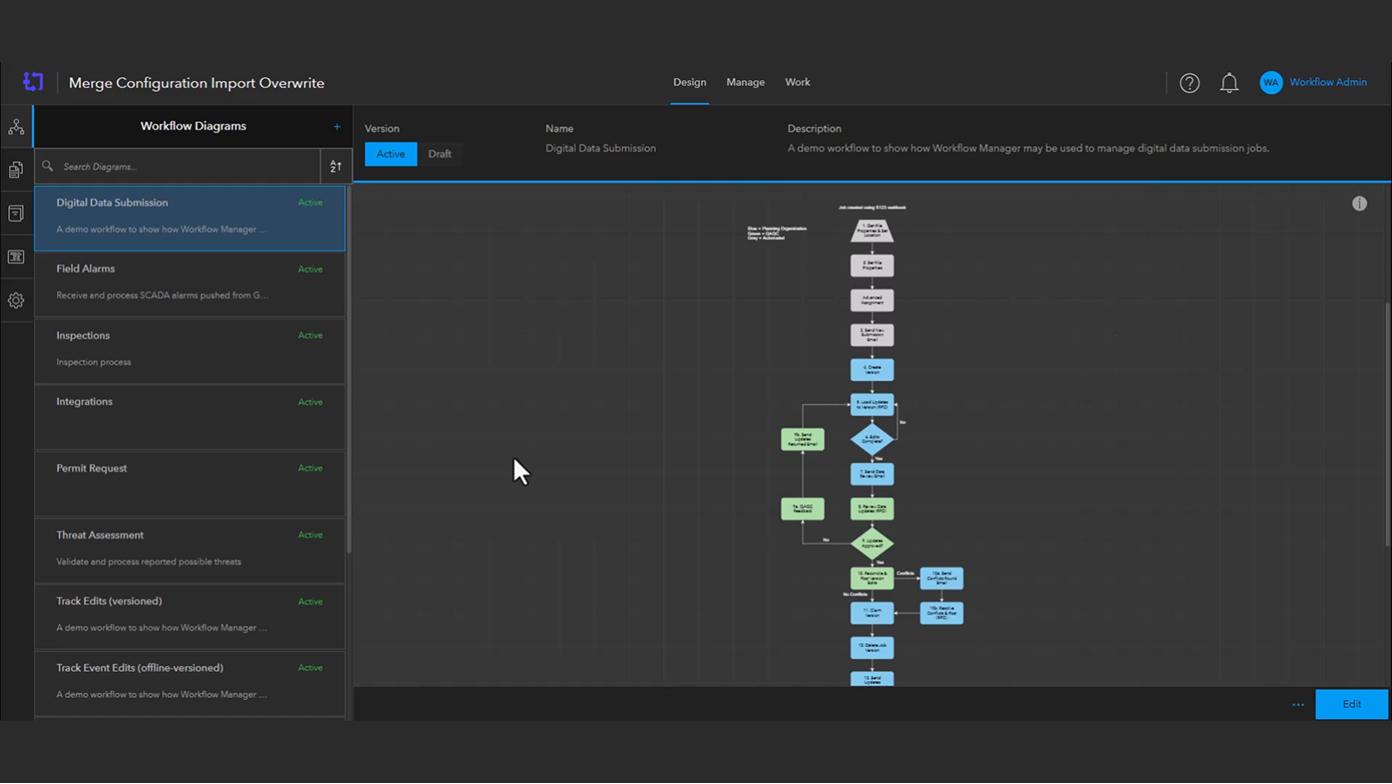Click the Edit button
1392x784 pixels.
pyautogui.click(x=1352, y=704)
